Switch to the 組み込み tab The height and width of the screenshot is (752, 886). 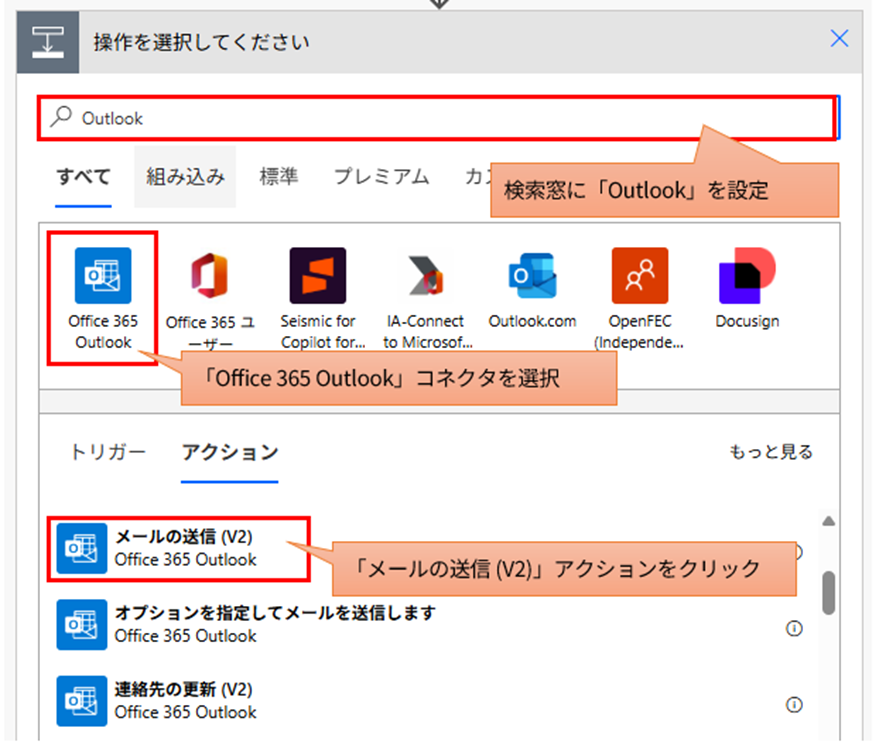point(184,177)
